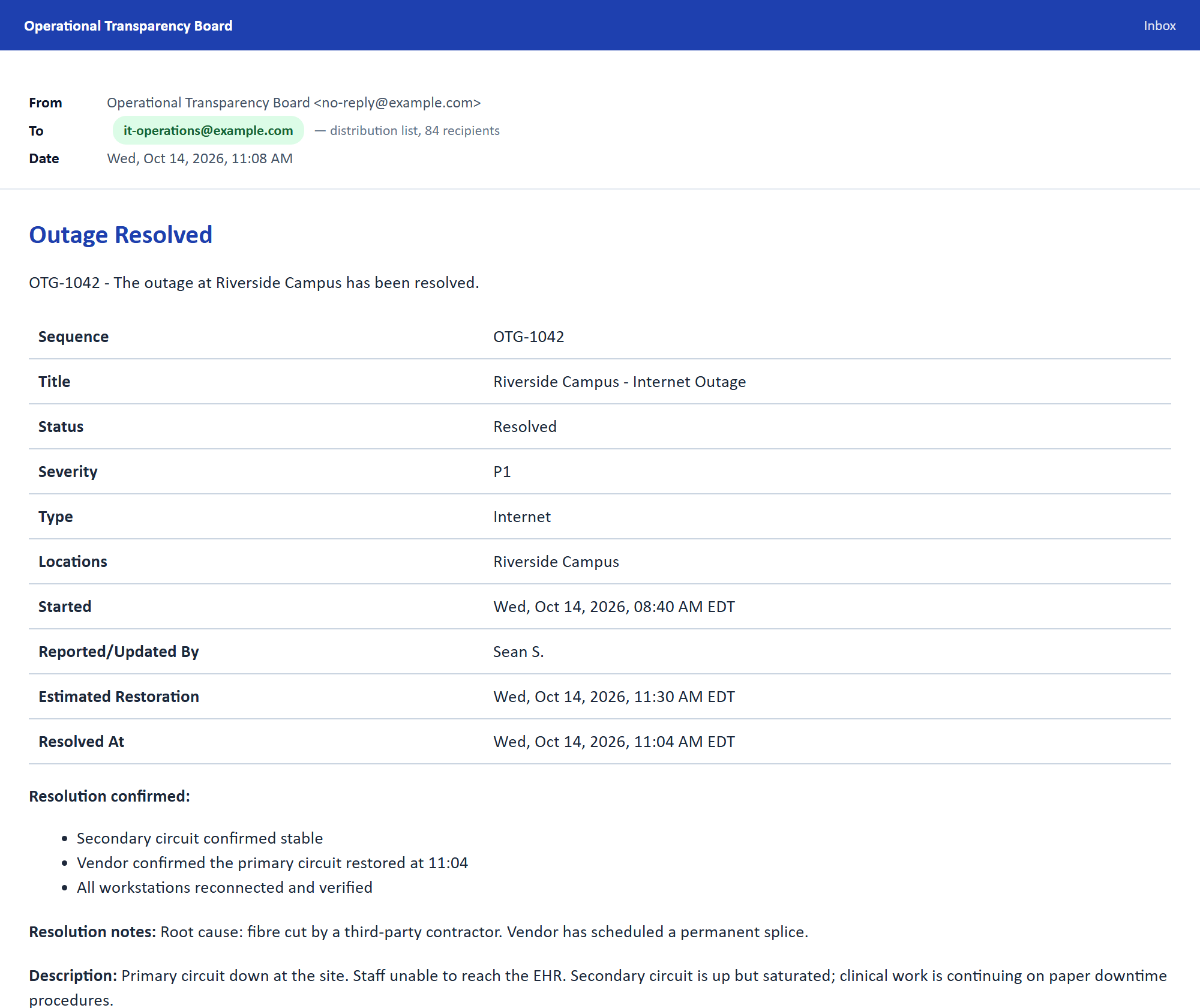1200x1008 pixels.
Task: Click the 'Reported/Updated By' row label
Action: coord(118,652)
